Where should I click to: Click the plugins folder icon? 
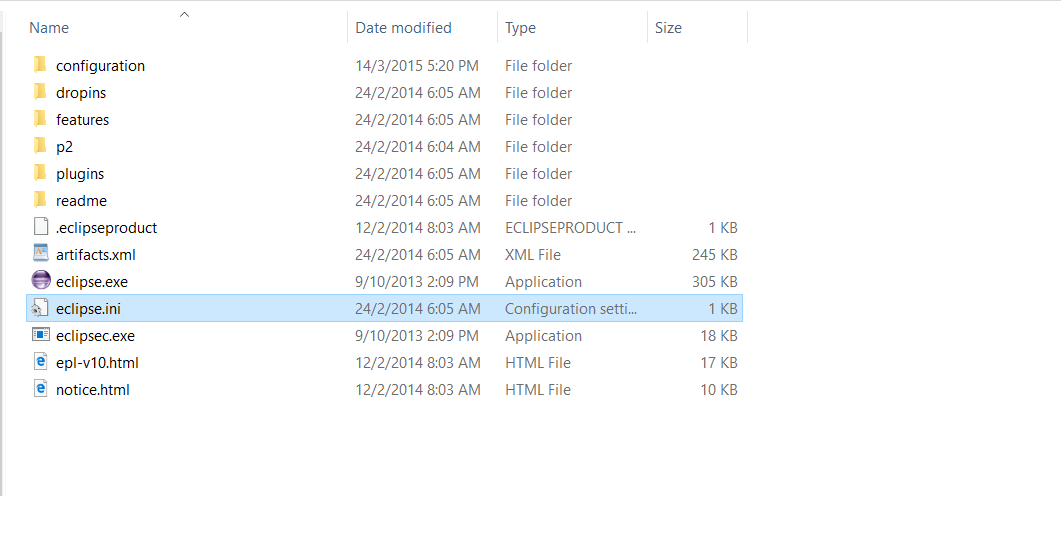pos(41,173)
